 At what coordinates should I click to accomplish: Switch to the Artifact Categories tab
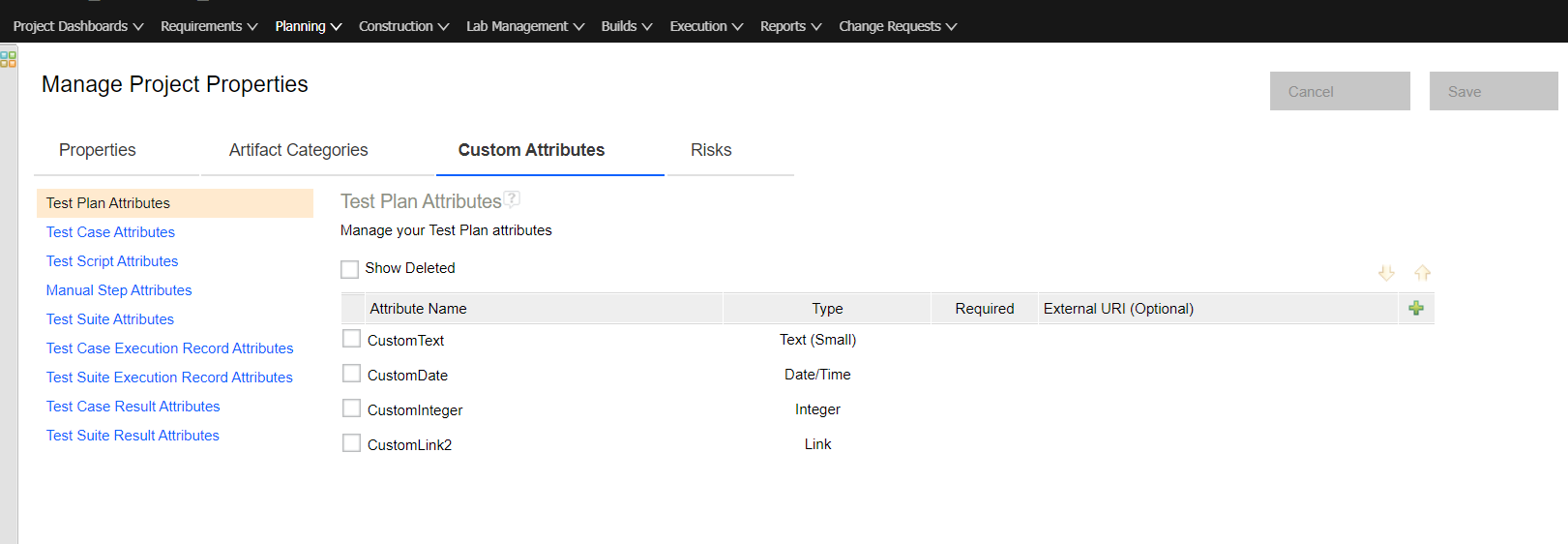(x=298, y=150)
